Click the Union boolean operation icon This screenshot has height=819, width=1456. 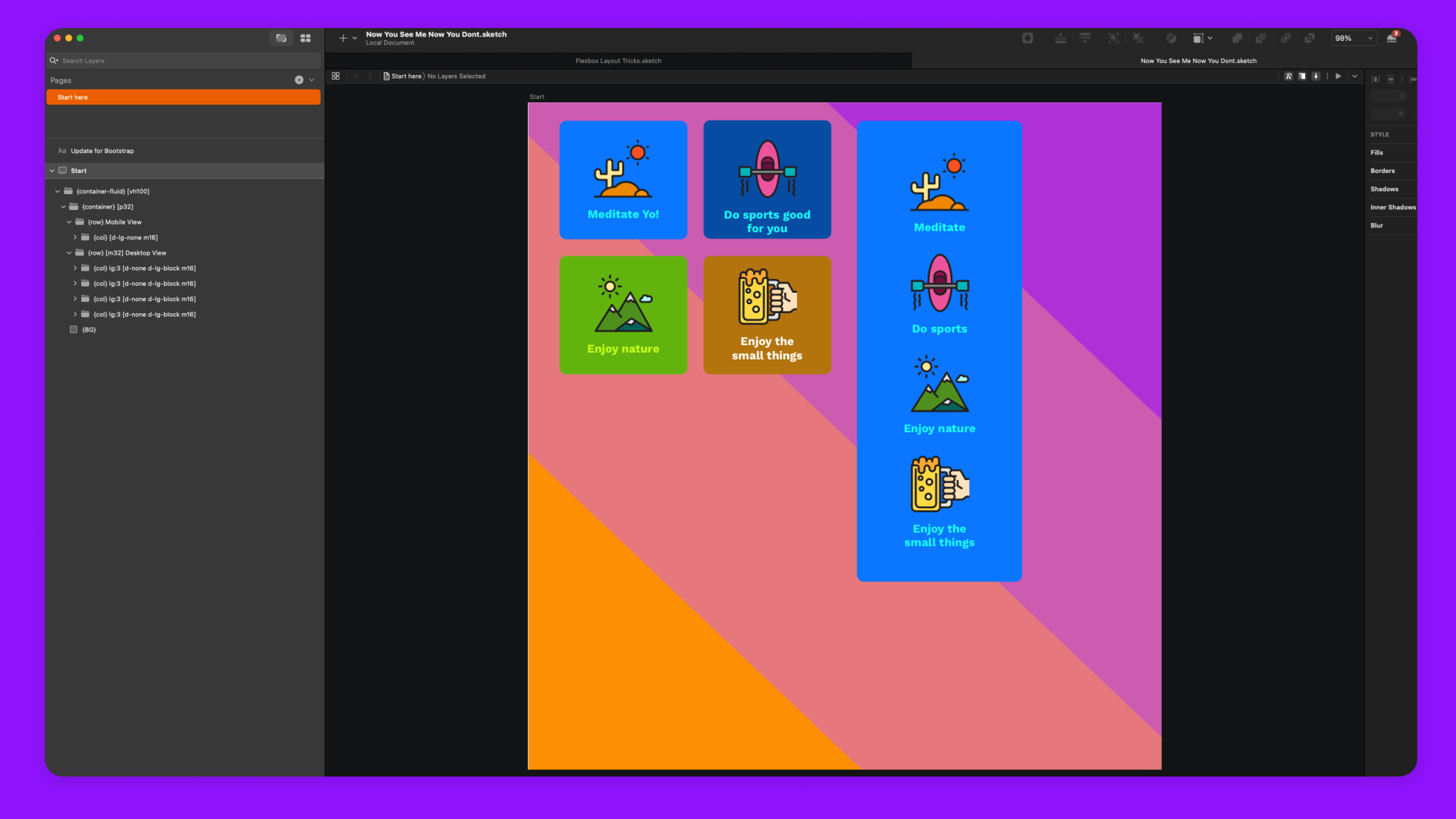pos(1237,38)
